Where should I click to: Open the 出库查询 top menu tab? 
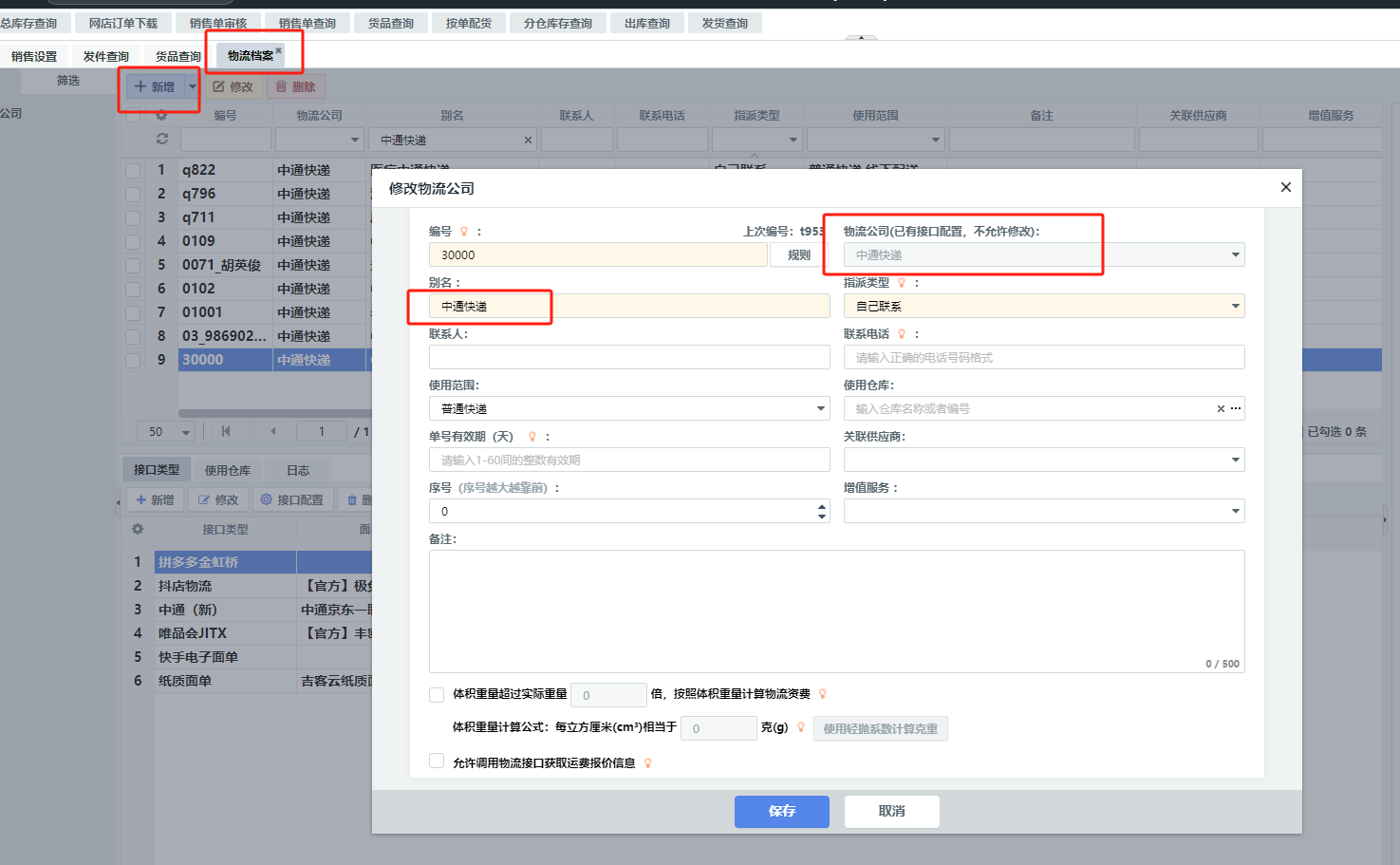point(646,24)
